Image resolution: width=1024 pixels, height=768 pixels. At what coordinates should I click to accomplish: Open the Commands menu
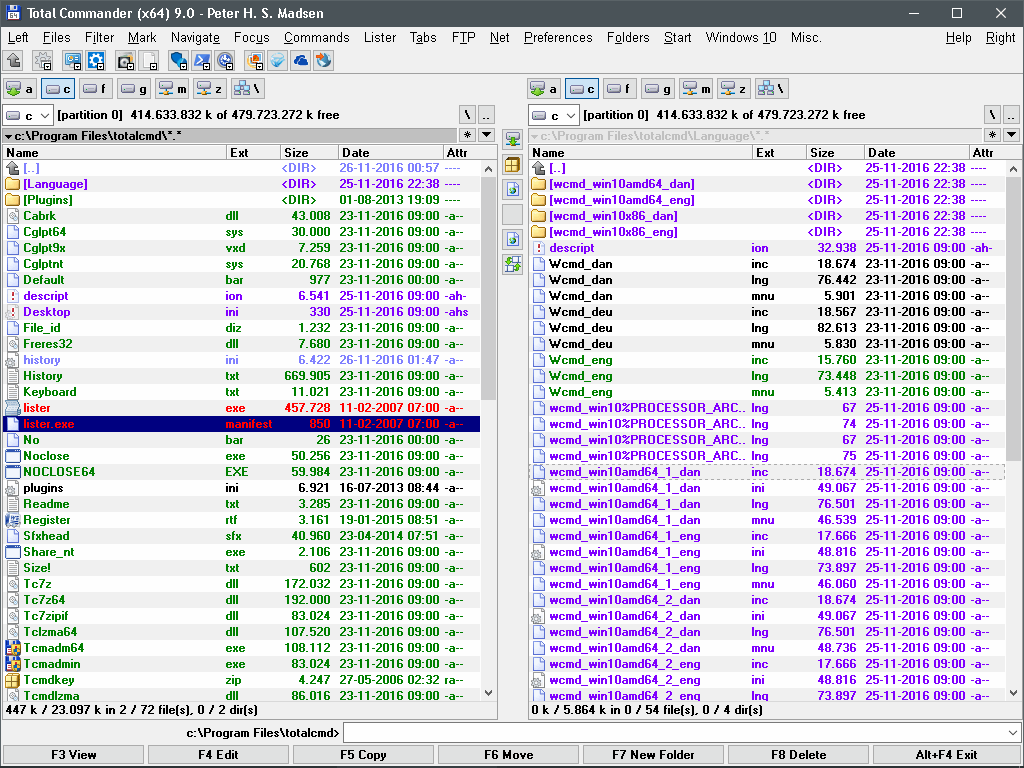tap(317, 38)
